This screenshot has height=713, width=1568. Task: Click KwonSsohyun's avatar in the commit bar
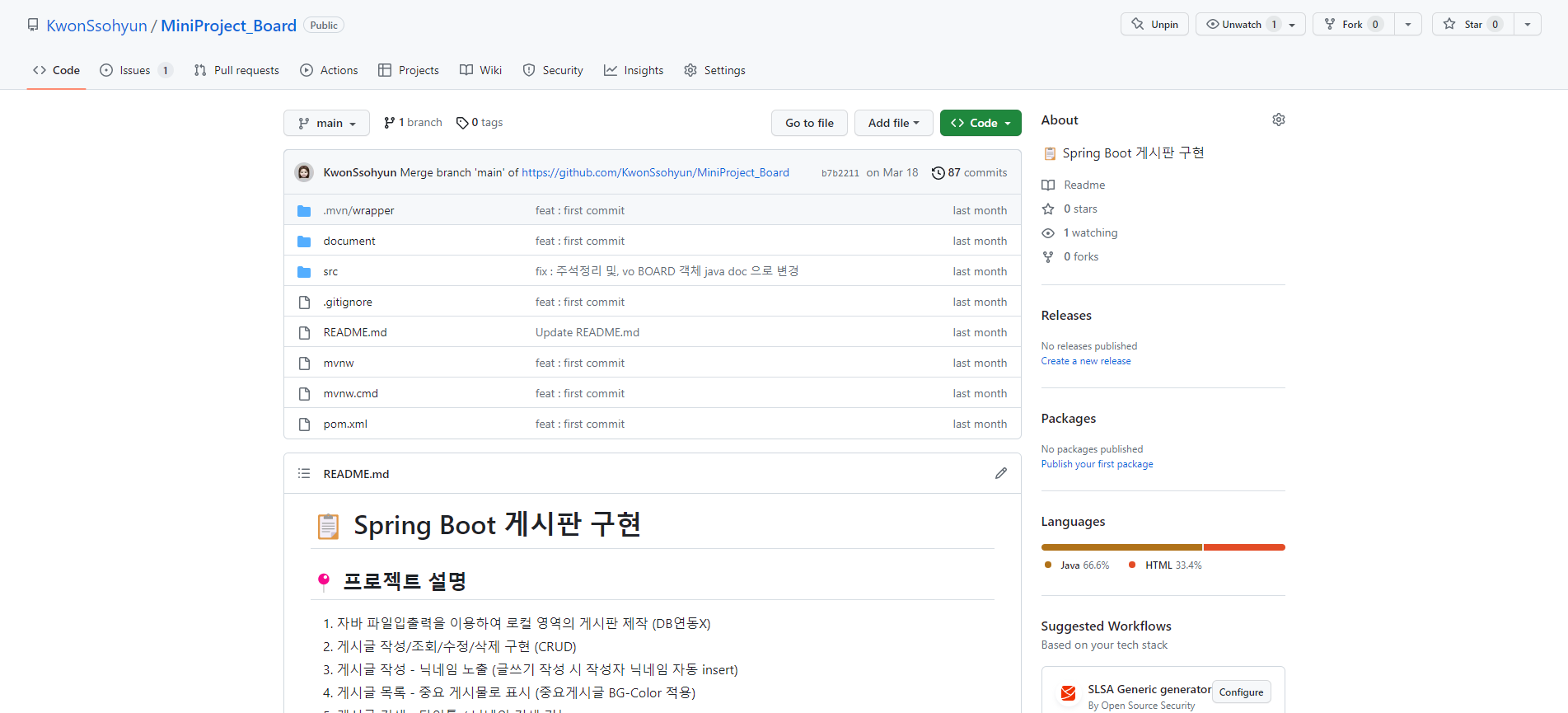(x=304, y=172)
